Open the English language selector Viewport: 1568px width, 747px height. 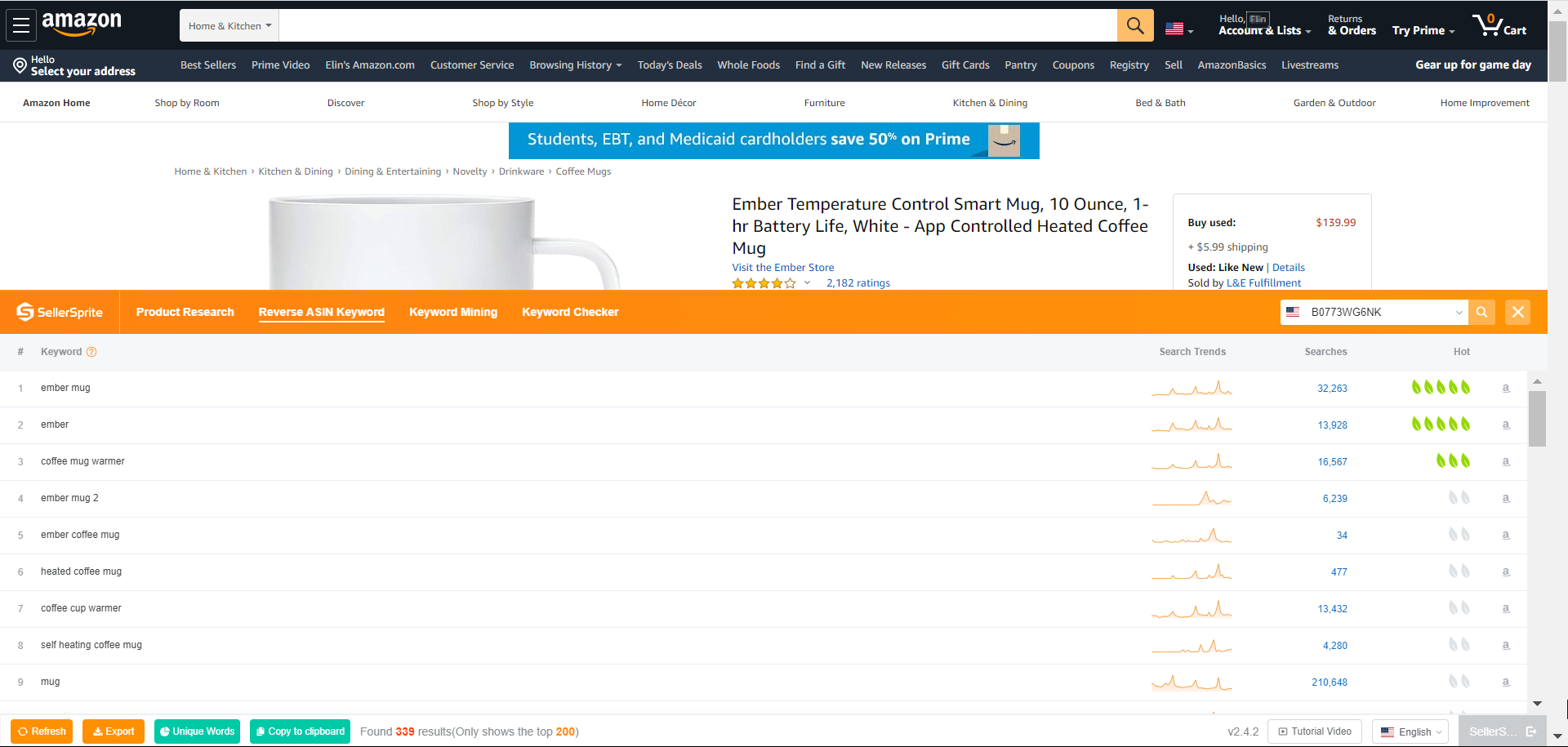1410,731
